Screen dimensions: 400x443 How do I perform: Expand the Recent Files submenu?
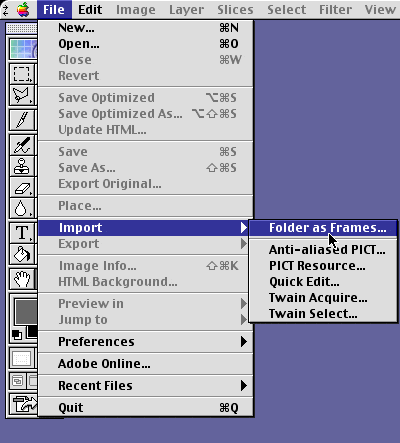(146, 386)
